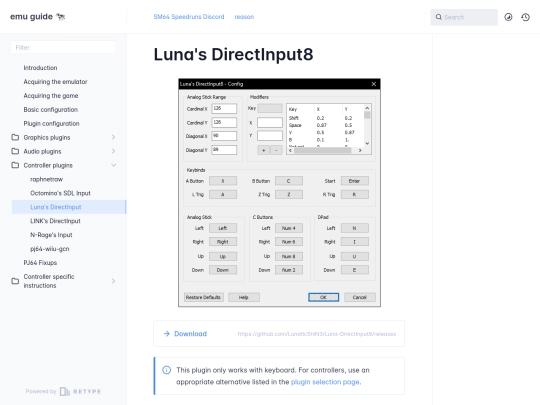The image size is (540, 405).
Task: Open the Powered by Retype link
Action: click(63, 391)
